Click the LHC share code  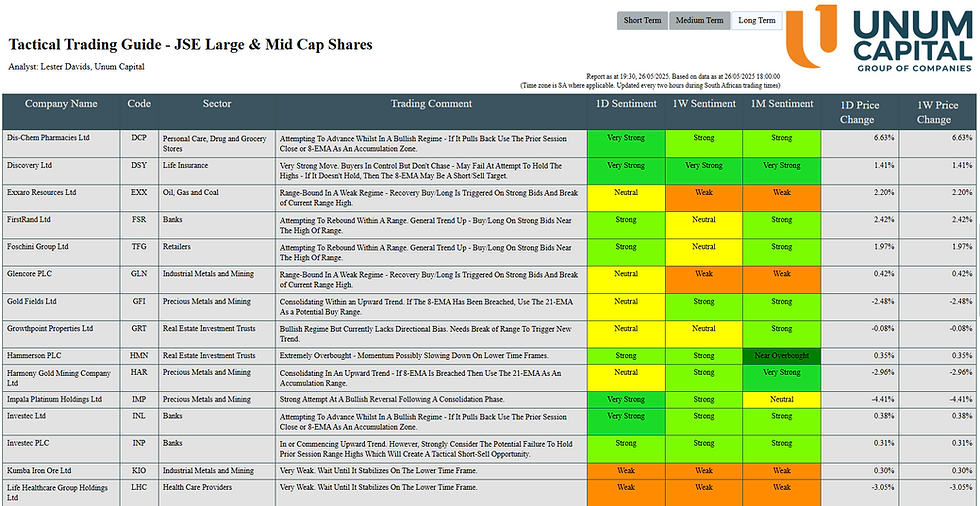click(x=139, y=487)
